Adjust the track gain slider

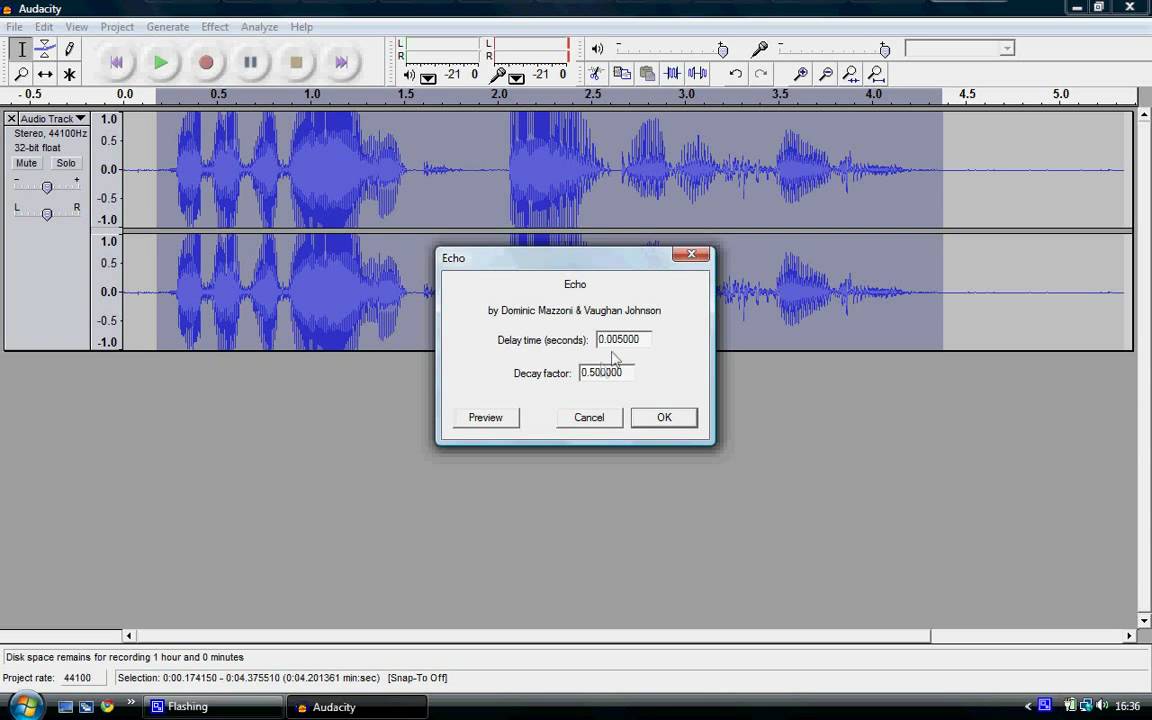click(47, 187)
